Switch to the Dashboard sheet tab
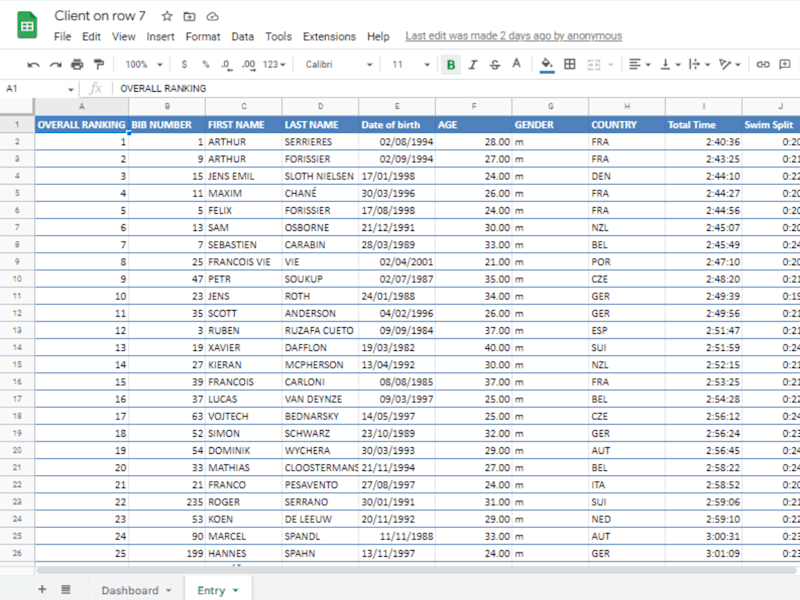Image resolution: width=800 pixels, height=600 pixels. [130, 590]
